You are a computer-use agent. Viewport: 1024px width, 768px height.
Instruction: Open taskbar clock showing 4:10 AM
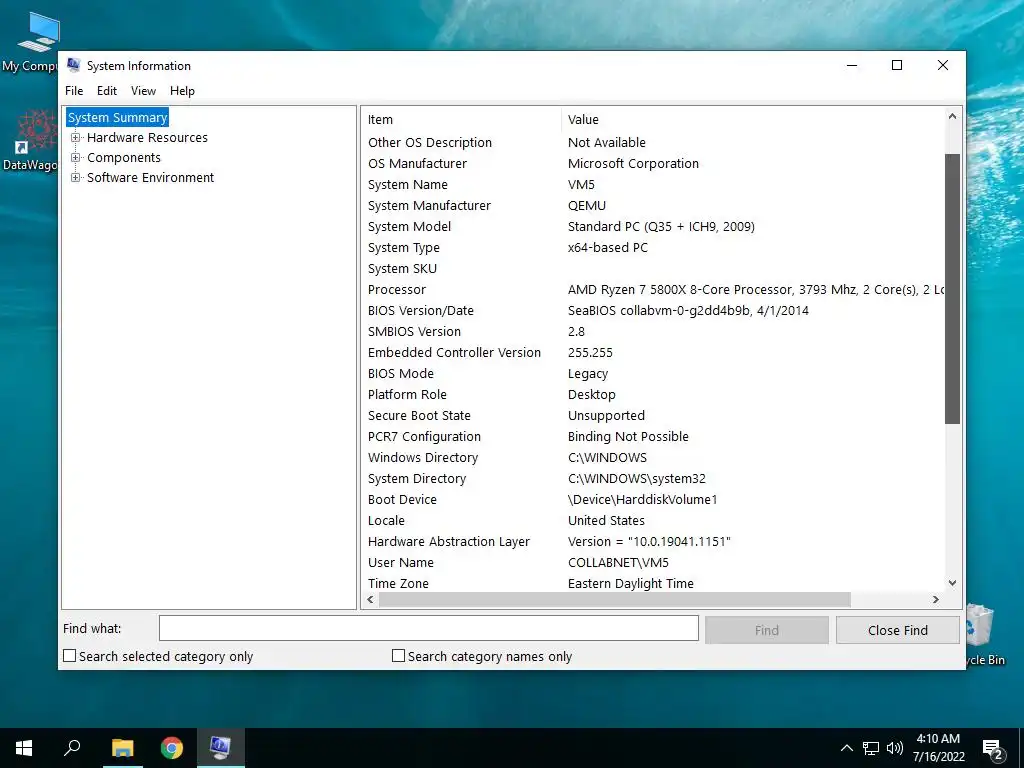[938, 748]
